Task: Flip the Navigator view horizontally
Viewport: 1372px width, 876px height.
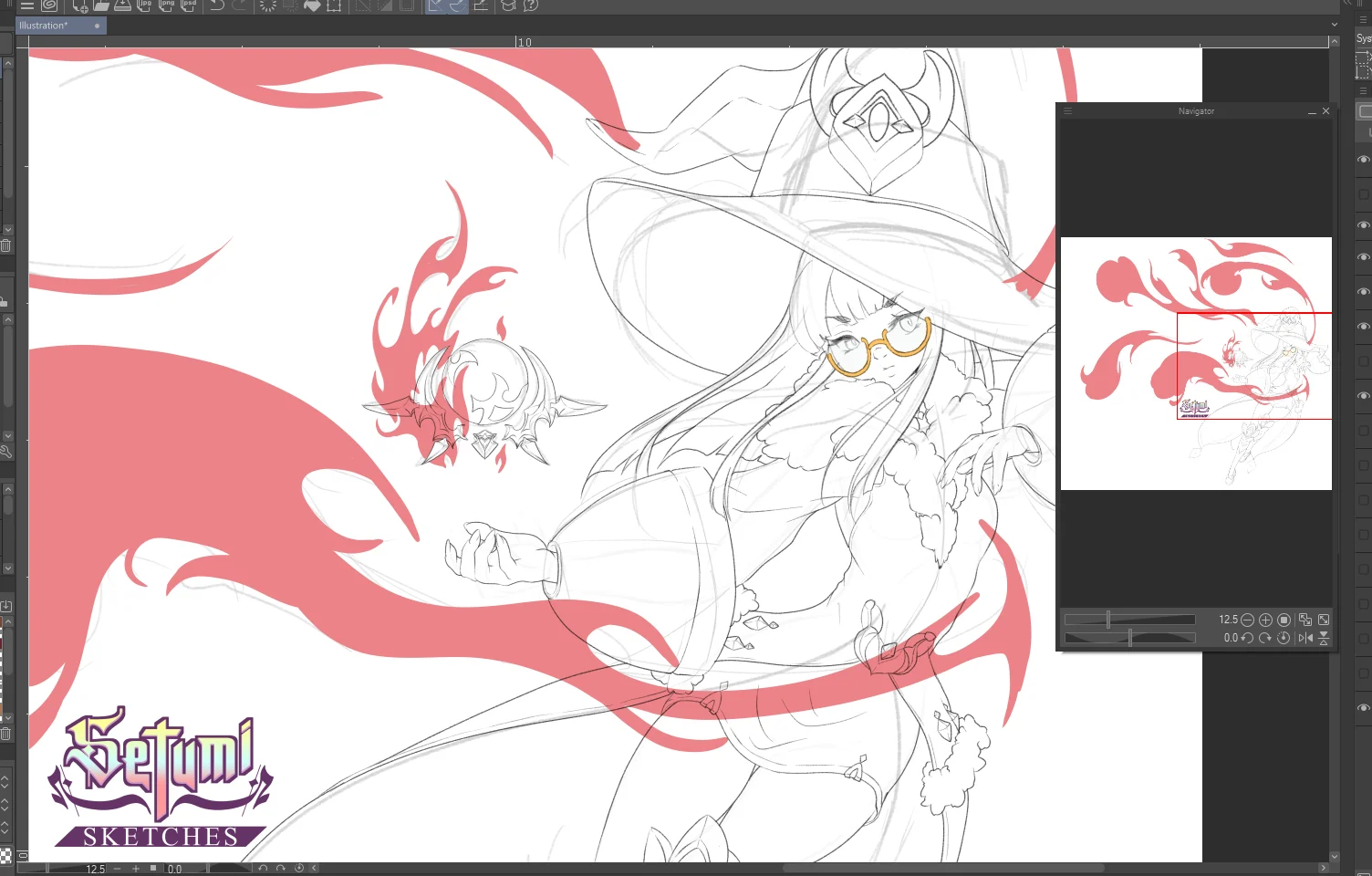Action: [x=1305, y=638]
